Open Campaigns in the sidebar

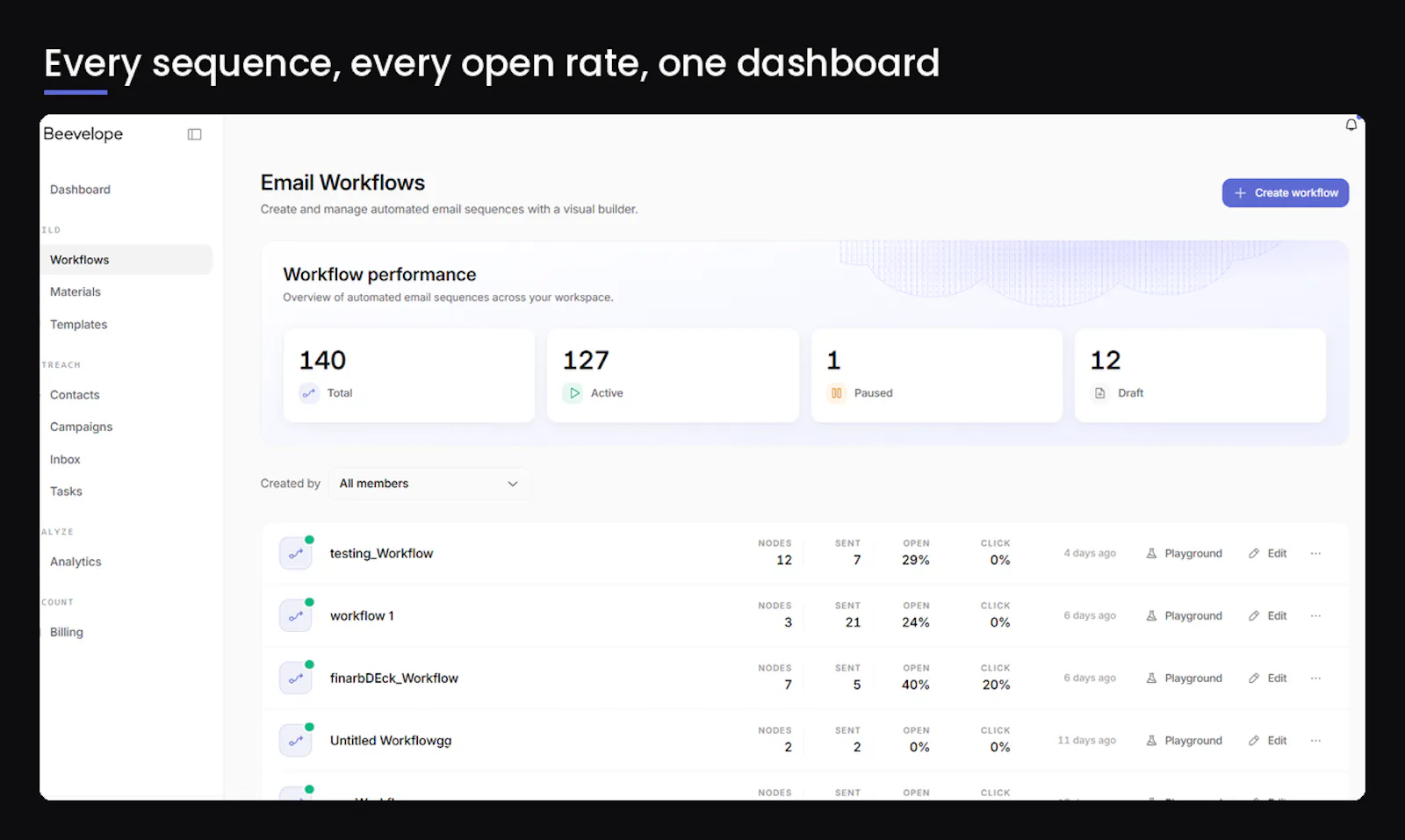81,427
